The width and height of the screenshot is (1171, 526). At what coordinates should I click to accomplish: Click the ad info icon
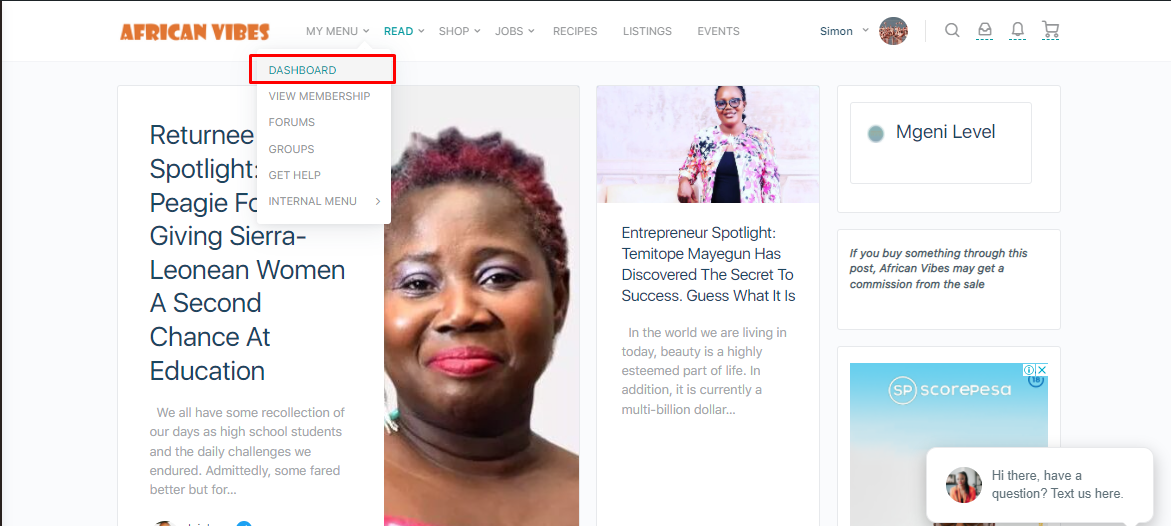click(x=1029, y=370)
